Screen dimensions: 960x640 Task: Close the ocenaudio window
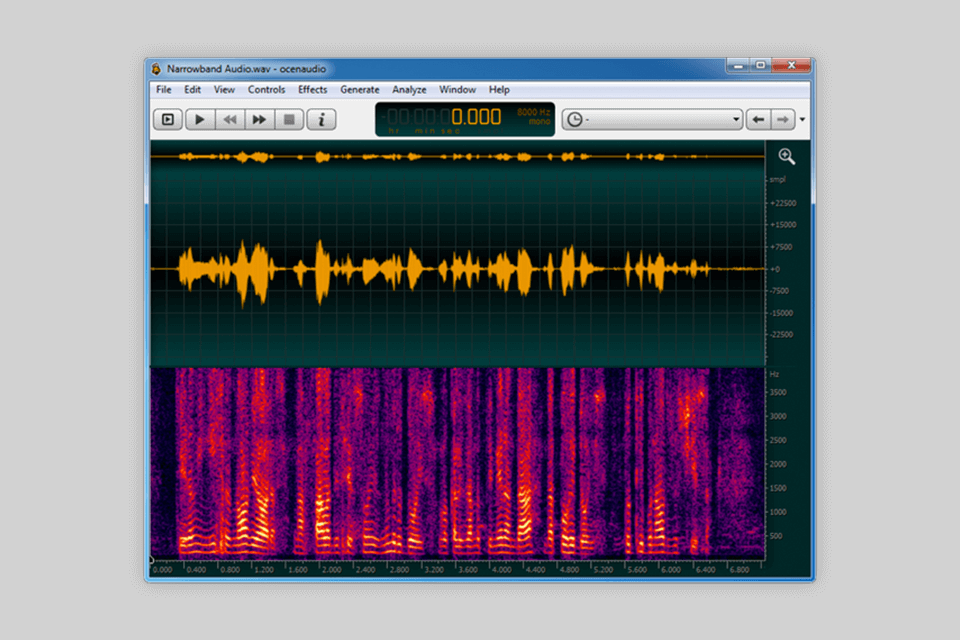coord(791,65)
